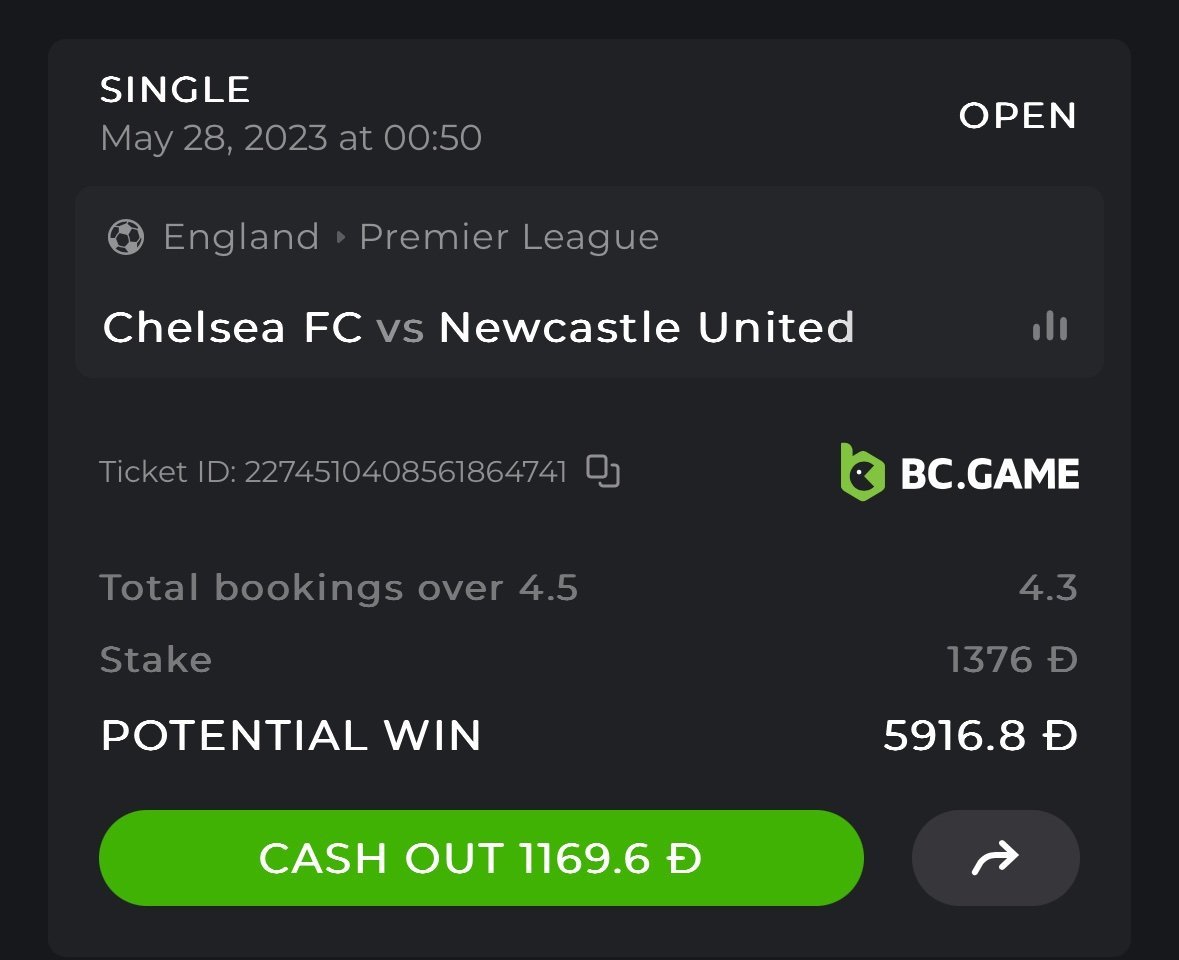This screenshot has height=960, width=1179.
Task: Share the bet slip using arrow button
Action: click(x=995, y=857)
